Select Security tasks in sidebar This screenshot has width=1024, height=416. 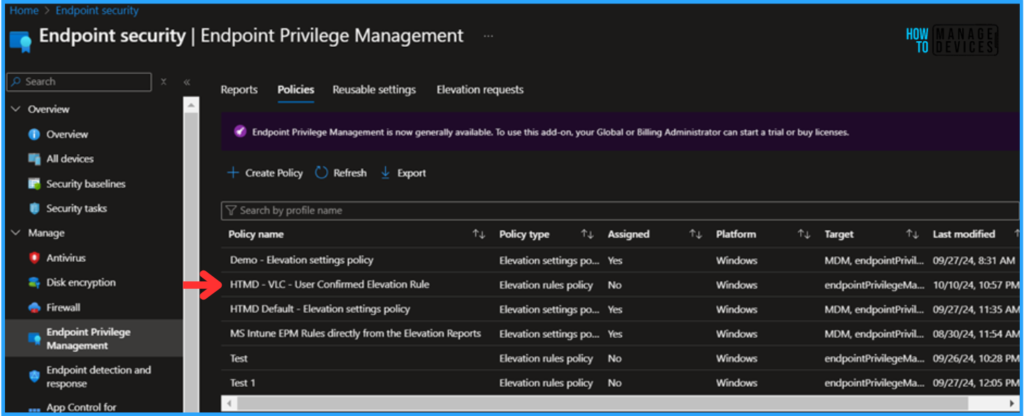click(76, 209)
